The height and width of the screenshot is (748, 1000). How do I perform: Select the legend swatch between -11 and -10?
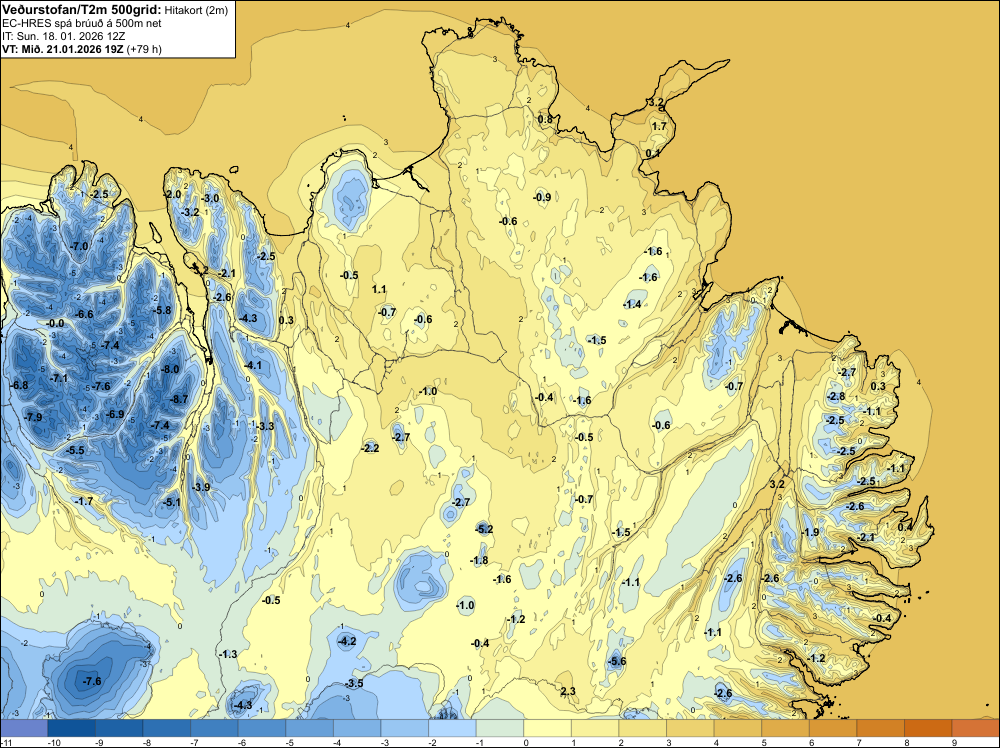click(24, 728)
